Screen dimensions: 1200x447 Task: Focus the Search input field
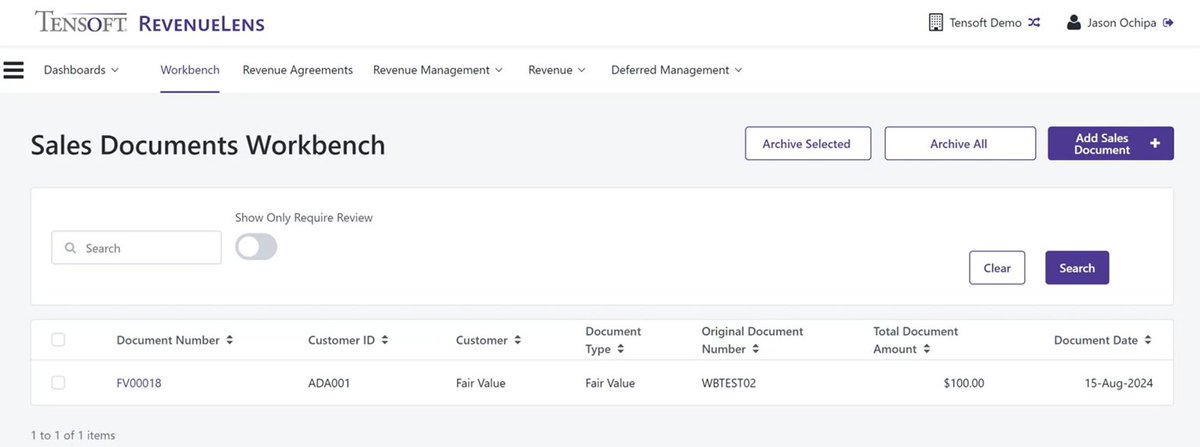point(136,248)
